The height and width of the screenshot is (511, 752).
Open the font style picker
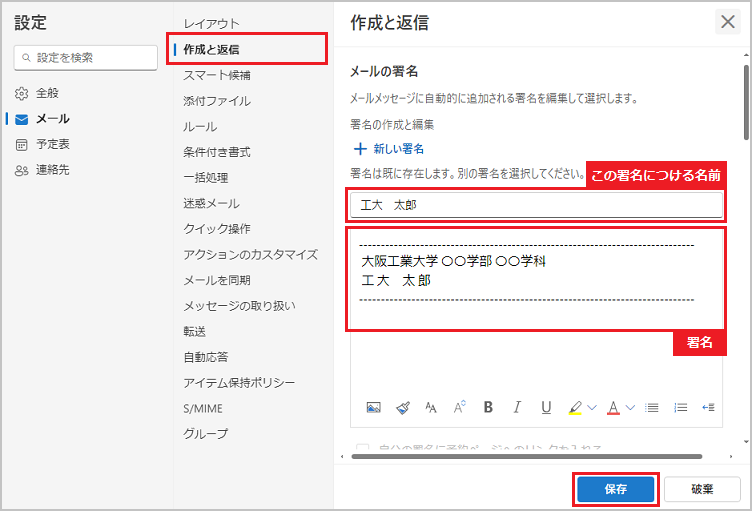click(x=431, y=407)
